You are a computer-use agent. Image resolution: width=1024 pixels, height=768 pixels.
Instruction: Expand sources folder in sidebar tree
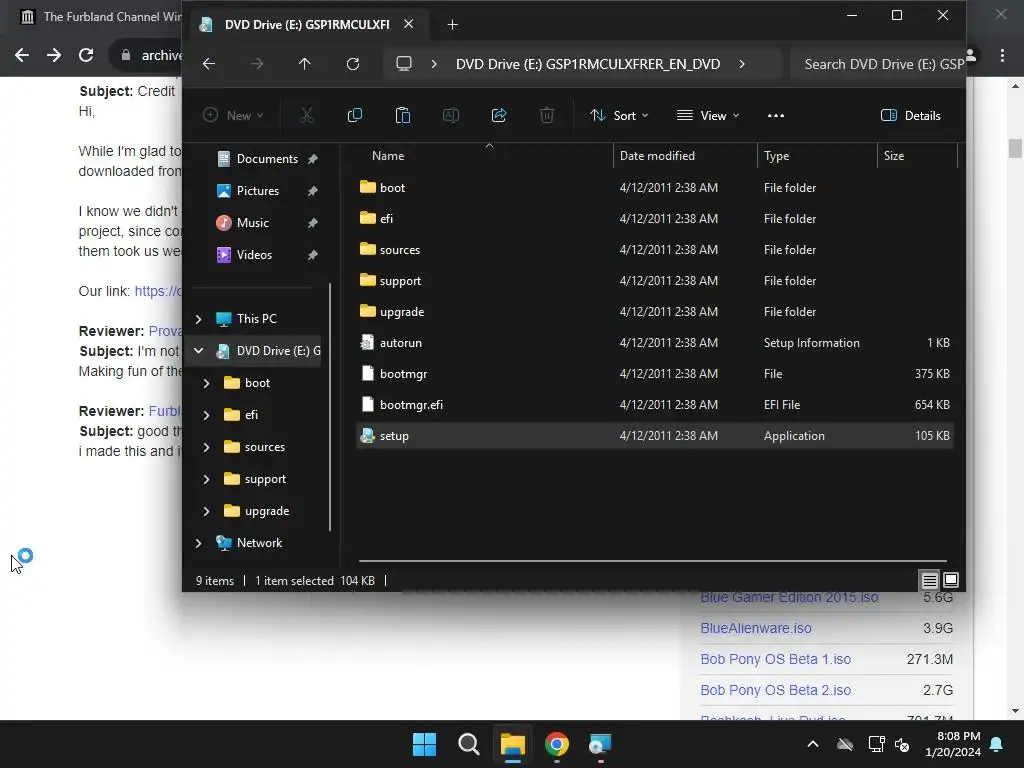pos(206,447)
